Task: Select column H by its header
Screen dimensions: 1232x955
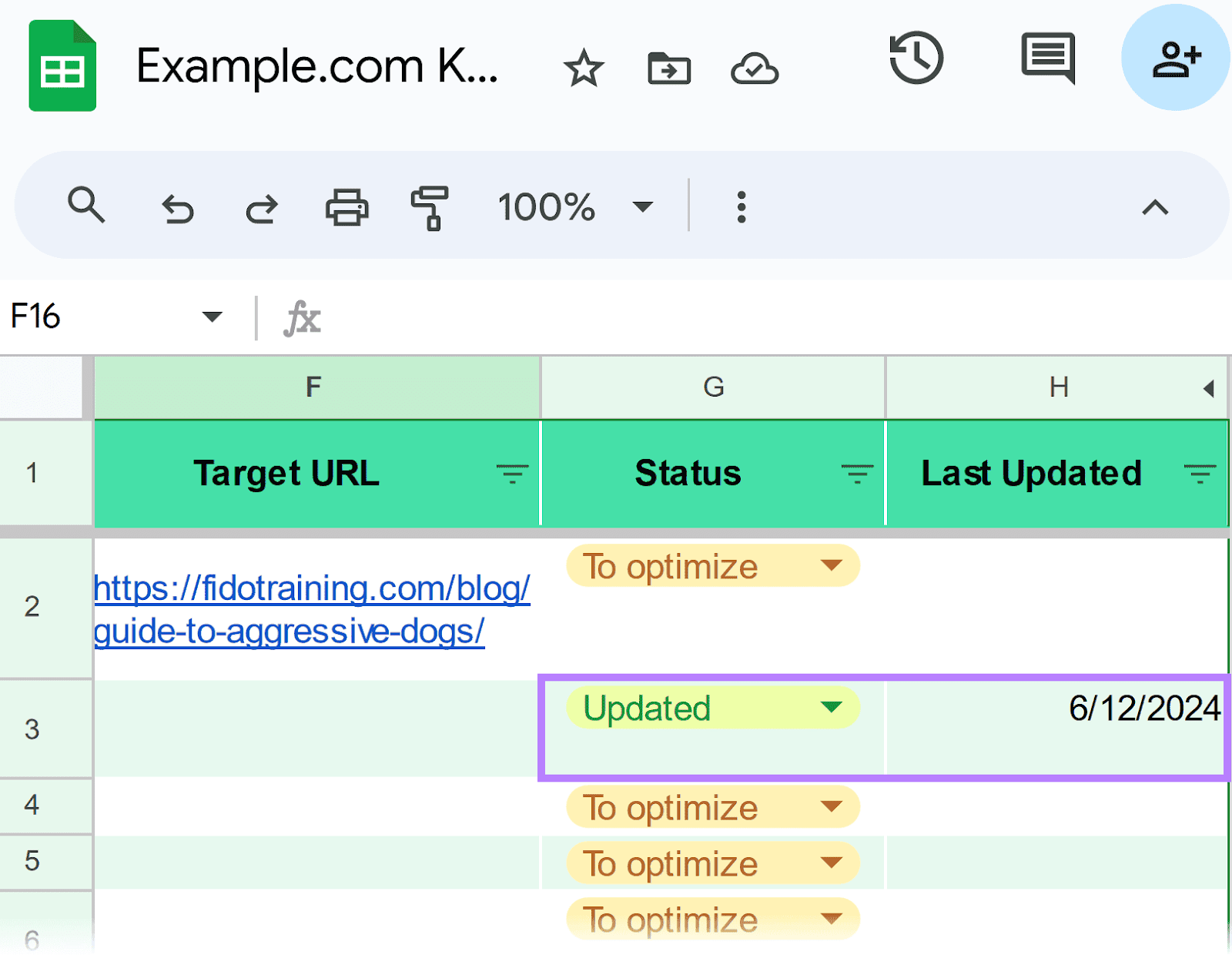Action: (1057, 387)
